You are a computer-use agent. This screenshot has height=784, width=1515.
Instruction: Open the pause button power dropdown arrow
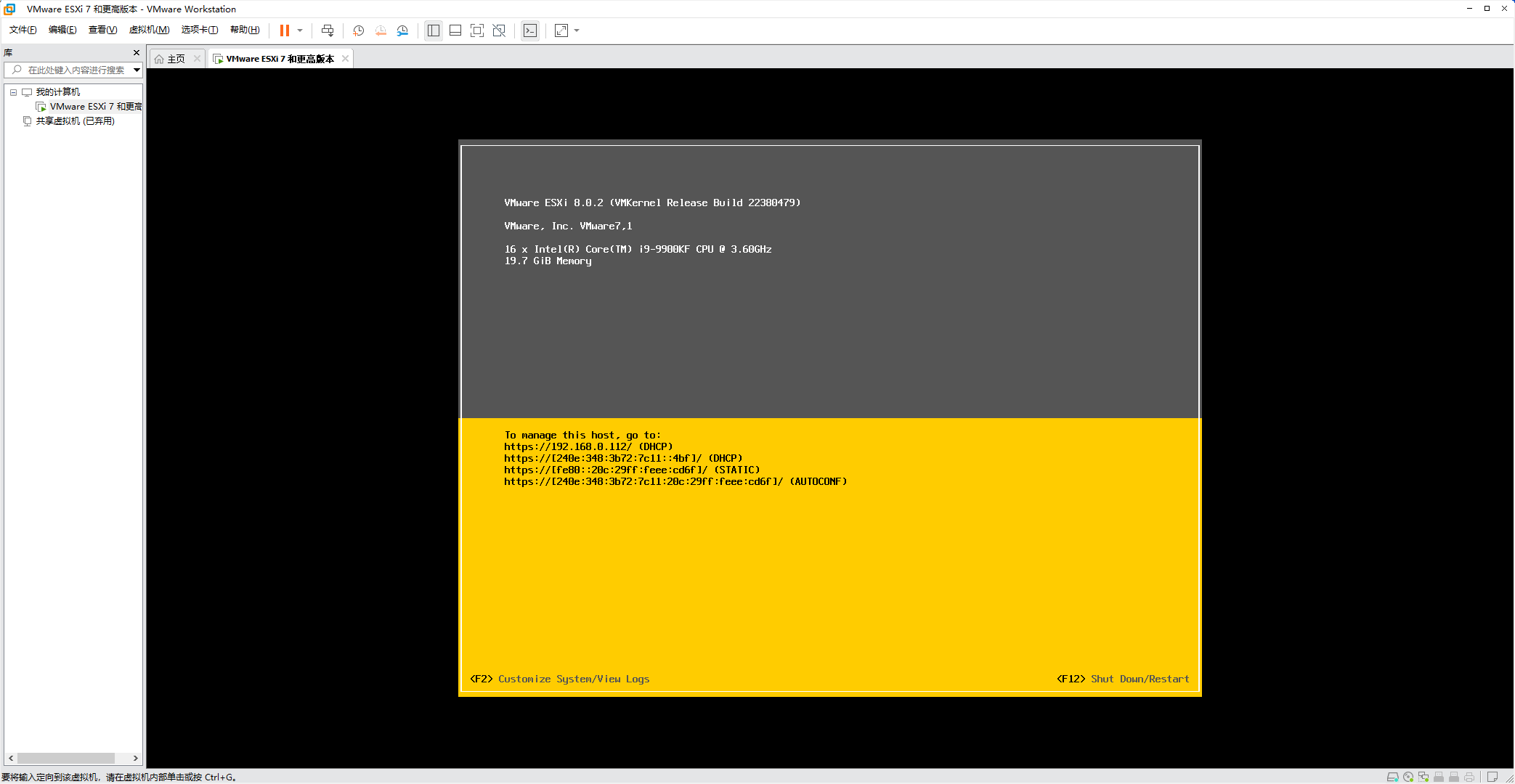coord(300,30)
